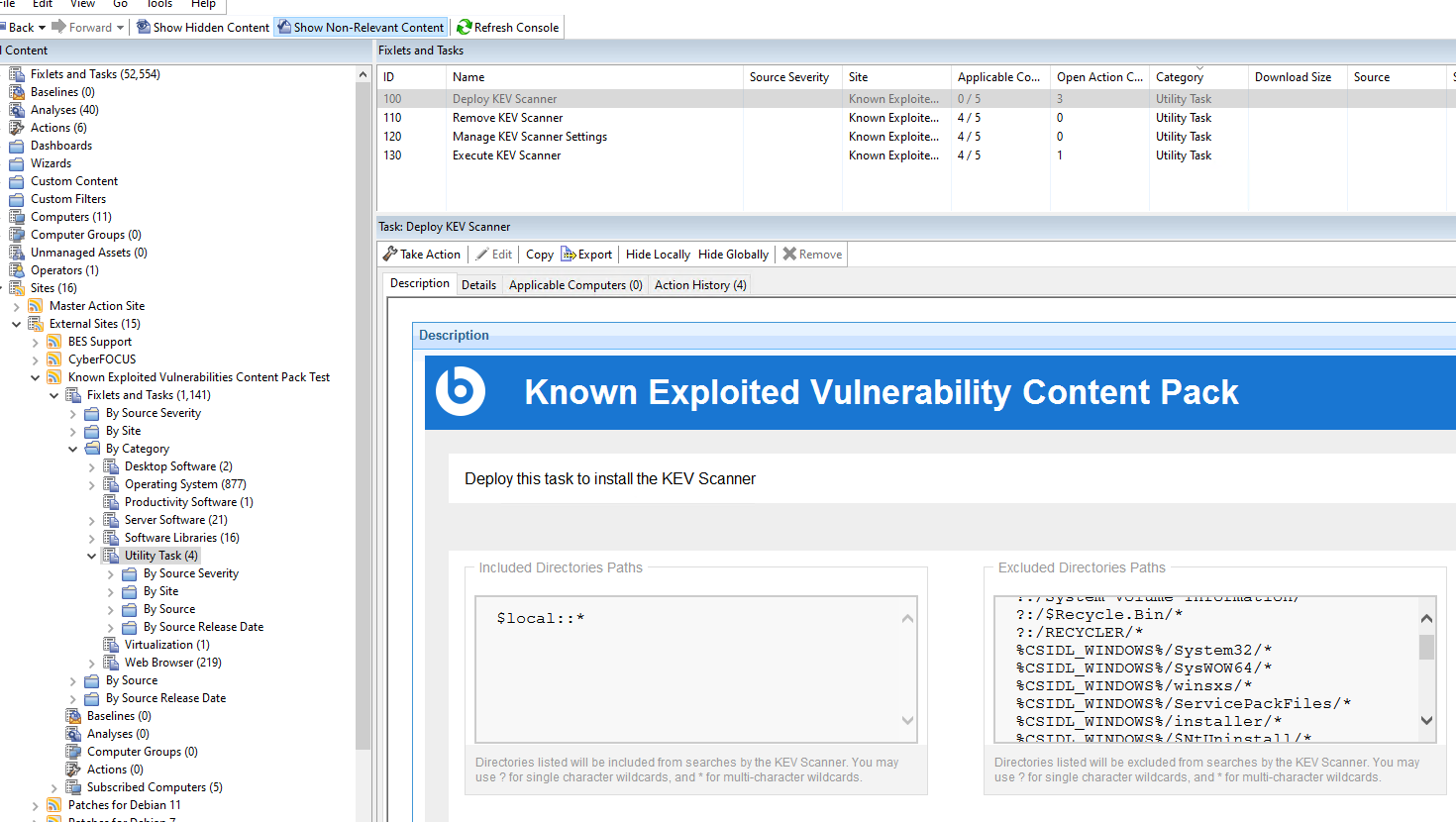Expand the Operating System (877) node

pyautogui.click(x=92, y=484)
